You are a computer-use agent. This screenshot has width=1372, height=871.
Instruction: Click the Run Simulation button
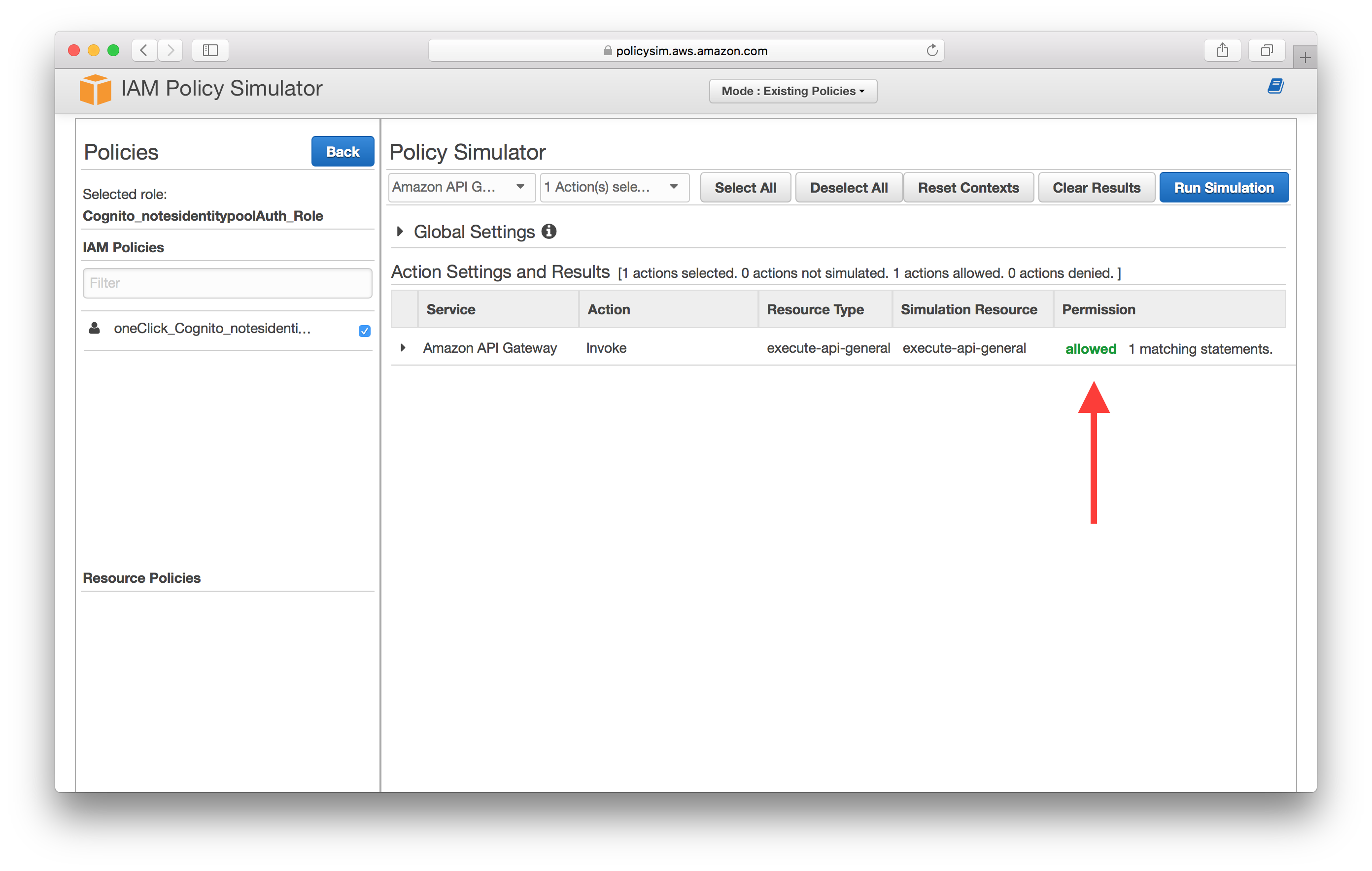(1224, 187)
